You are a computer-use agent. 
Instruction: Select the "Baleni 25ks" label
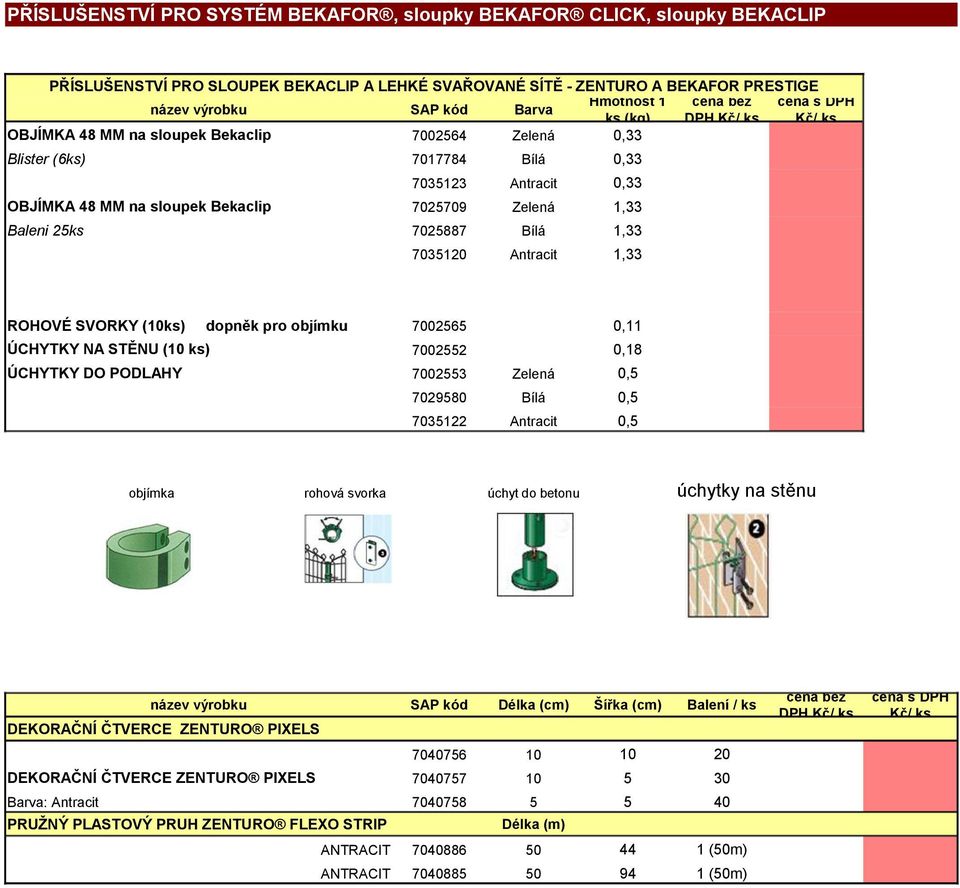45,231
